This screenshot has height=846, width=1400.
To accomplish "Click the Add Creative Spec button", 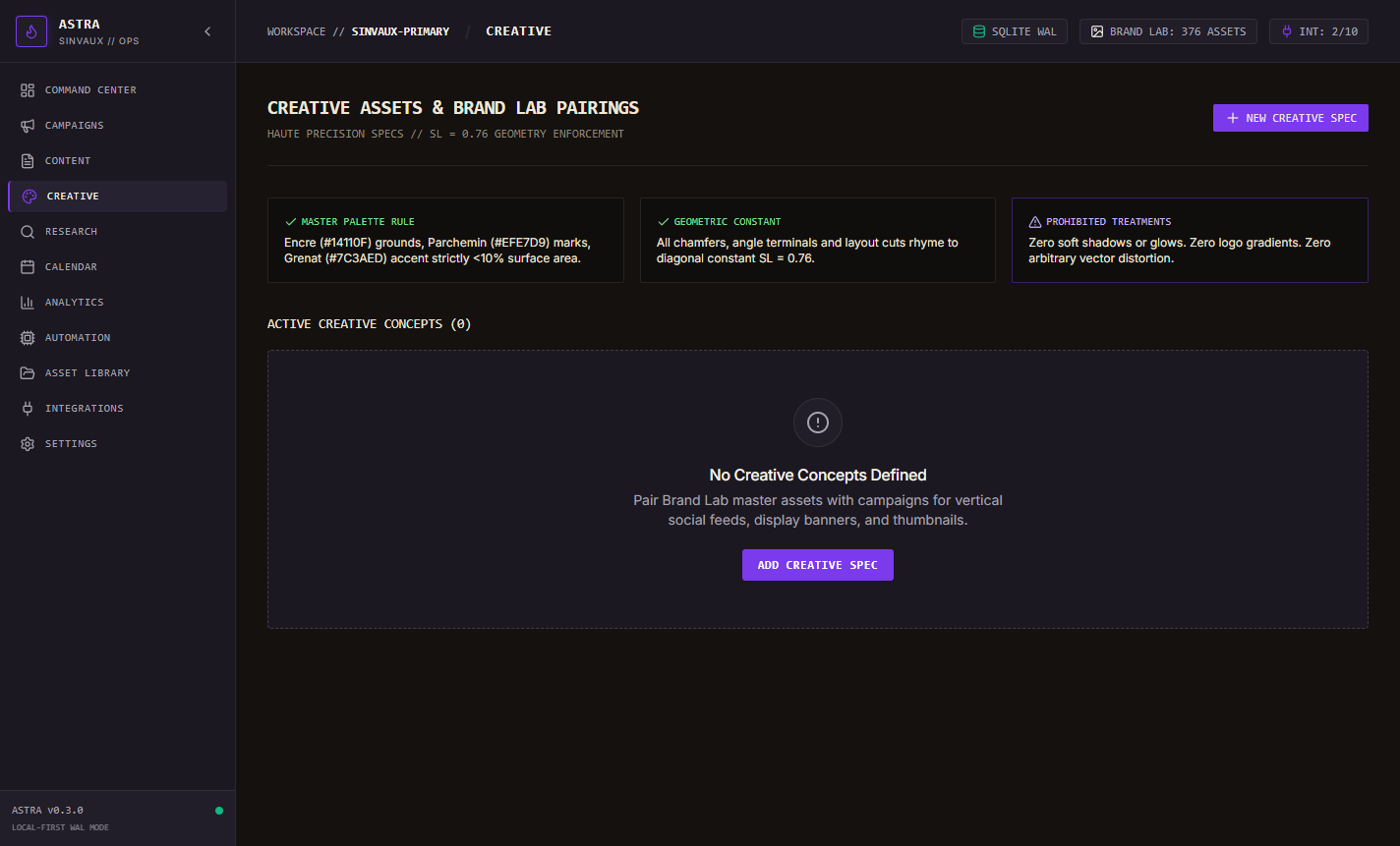I will tap(818, 565).
